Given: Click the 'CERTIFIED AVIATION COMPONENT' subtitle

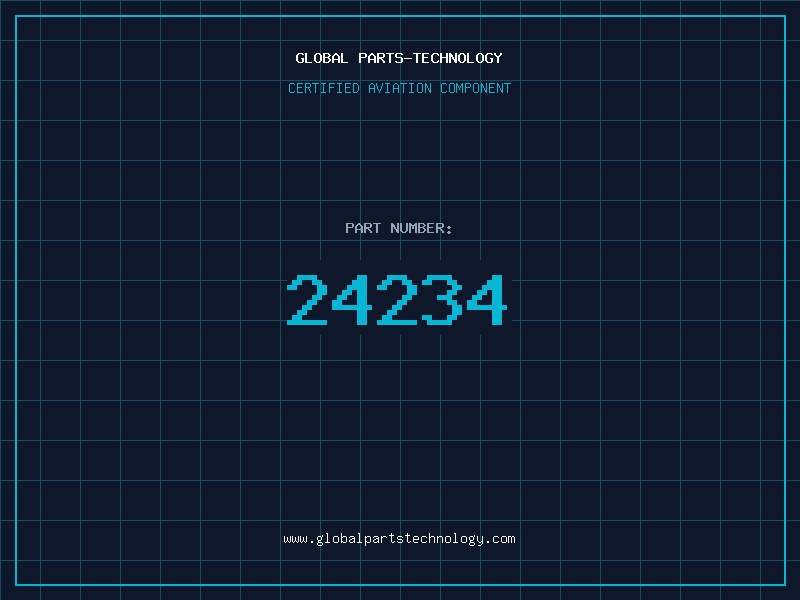Looking at the screenshot, I should pyautogui.click(x=399, y=88).
